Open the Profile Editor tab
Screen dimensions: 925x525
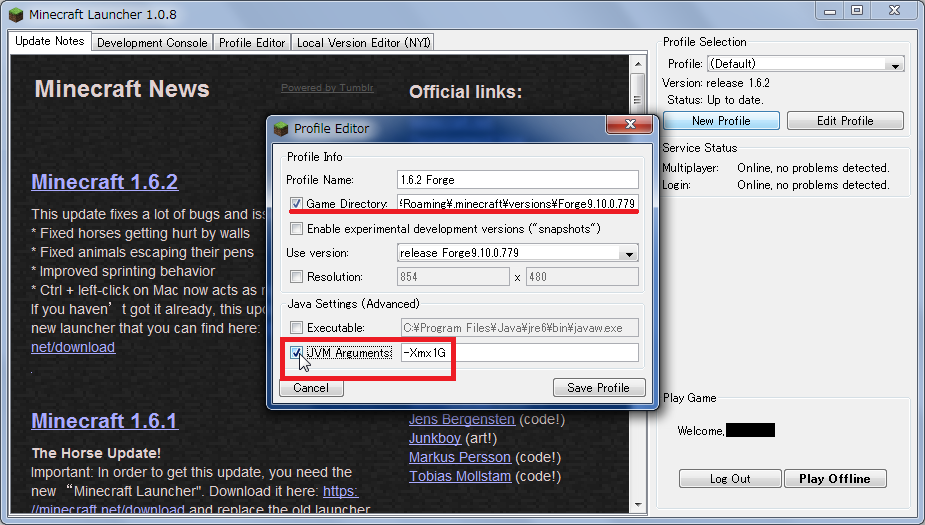tap(252, 42)
